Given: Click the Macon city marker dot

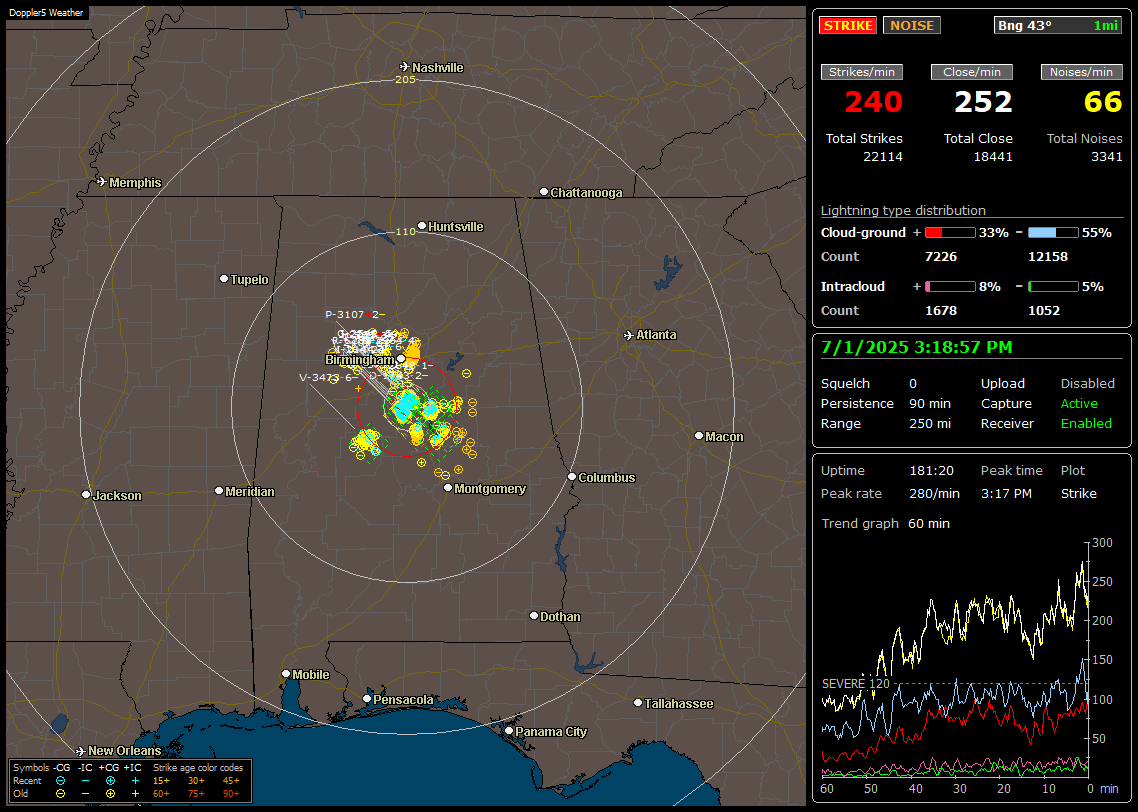Looking at the screenshot, I should pos(699,435).
